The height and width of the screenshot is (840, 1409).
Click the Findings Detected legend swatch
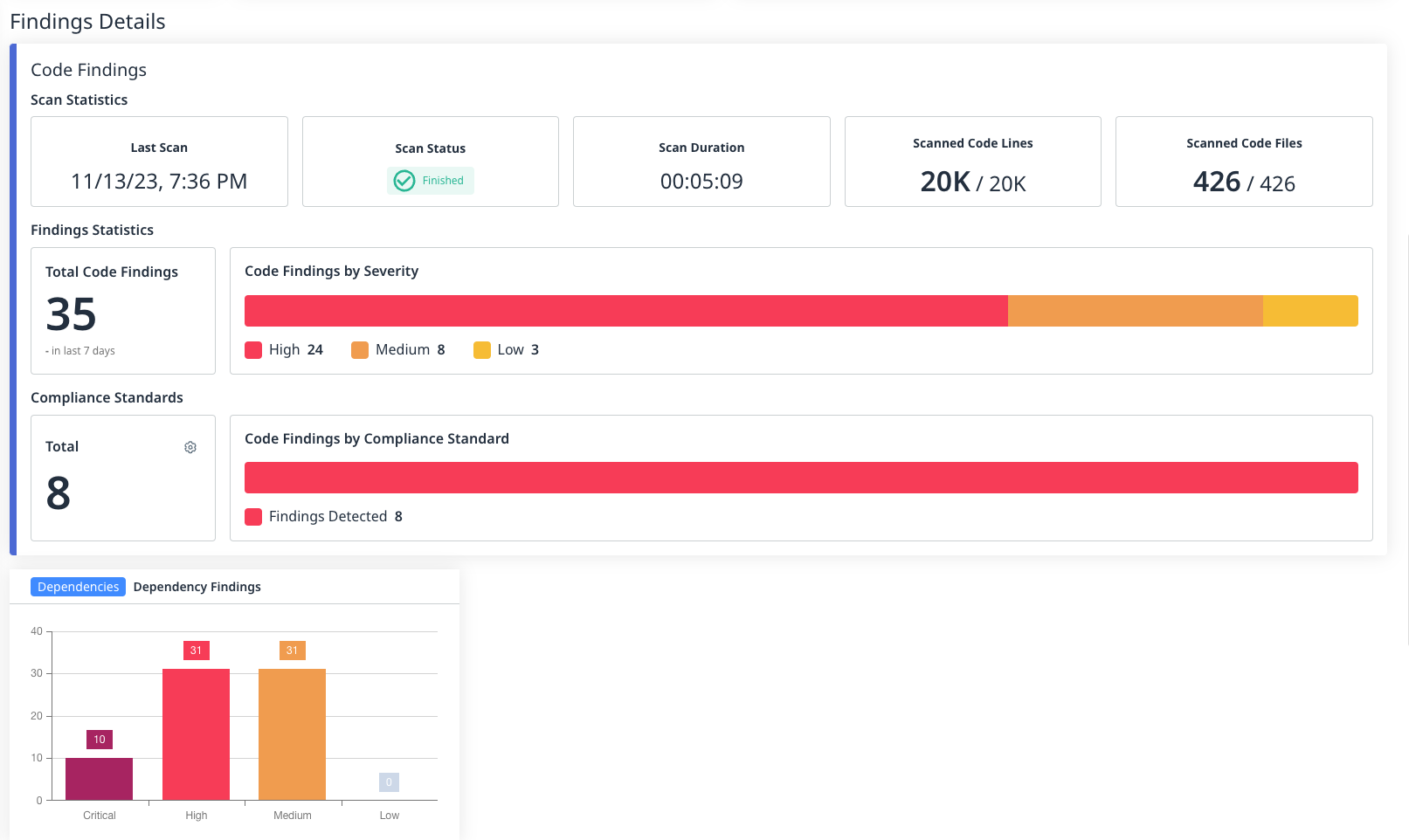[x=253, y=517]
